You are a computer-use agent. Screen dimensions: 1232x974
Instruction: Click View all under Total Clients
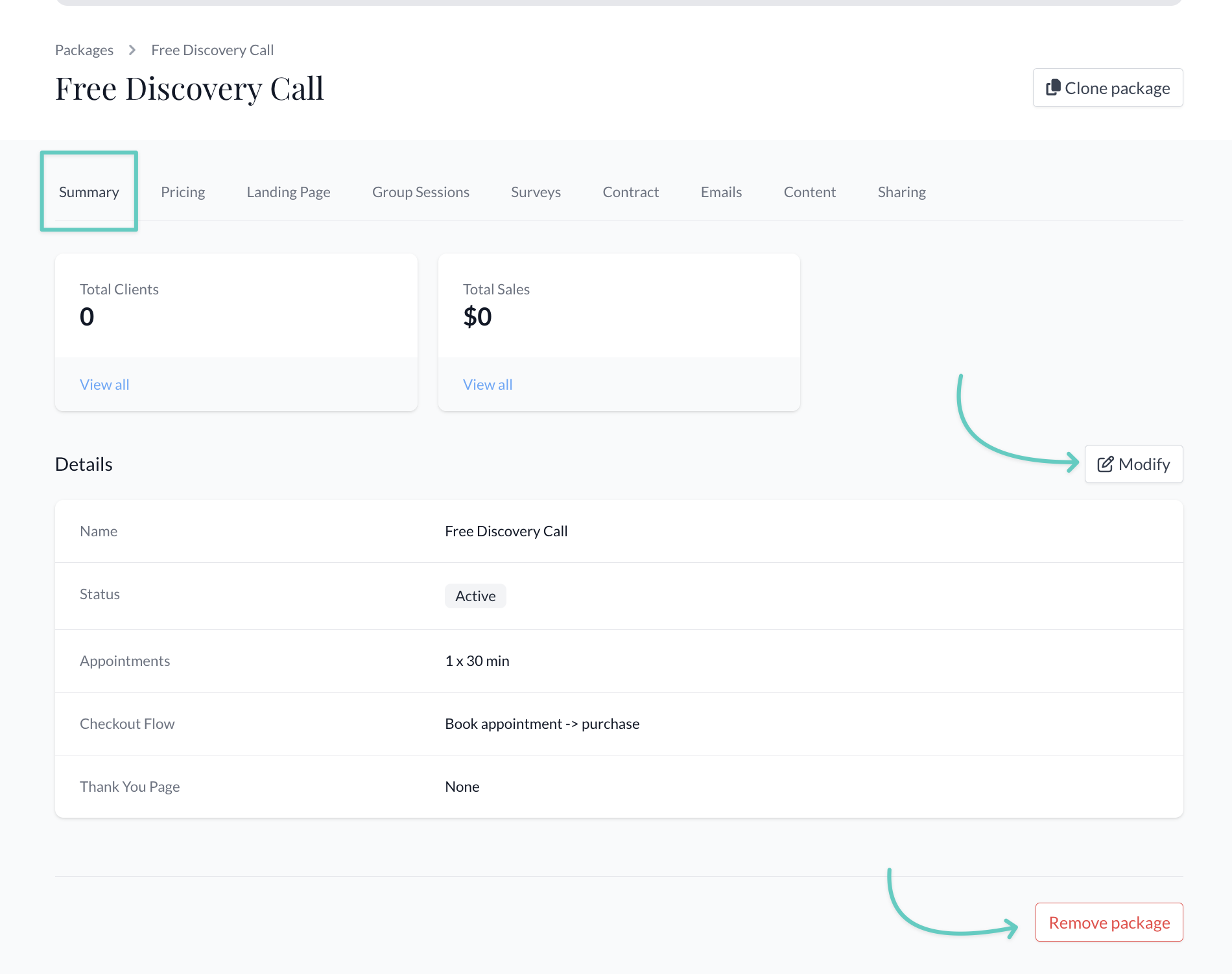click(x=104, y=385)
